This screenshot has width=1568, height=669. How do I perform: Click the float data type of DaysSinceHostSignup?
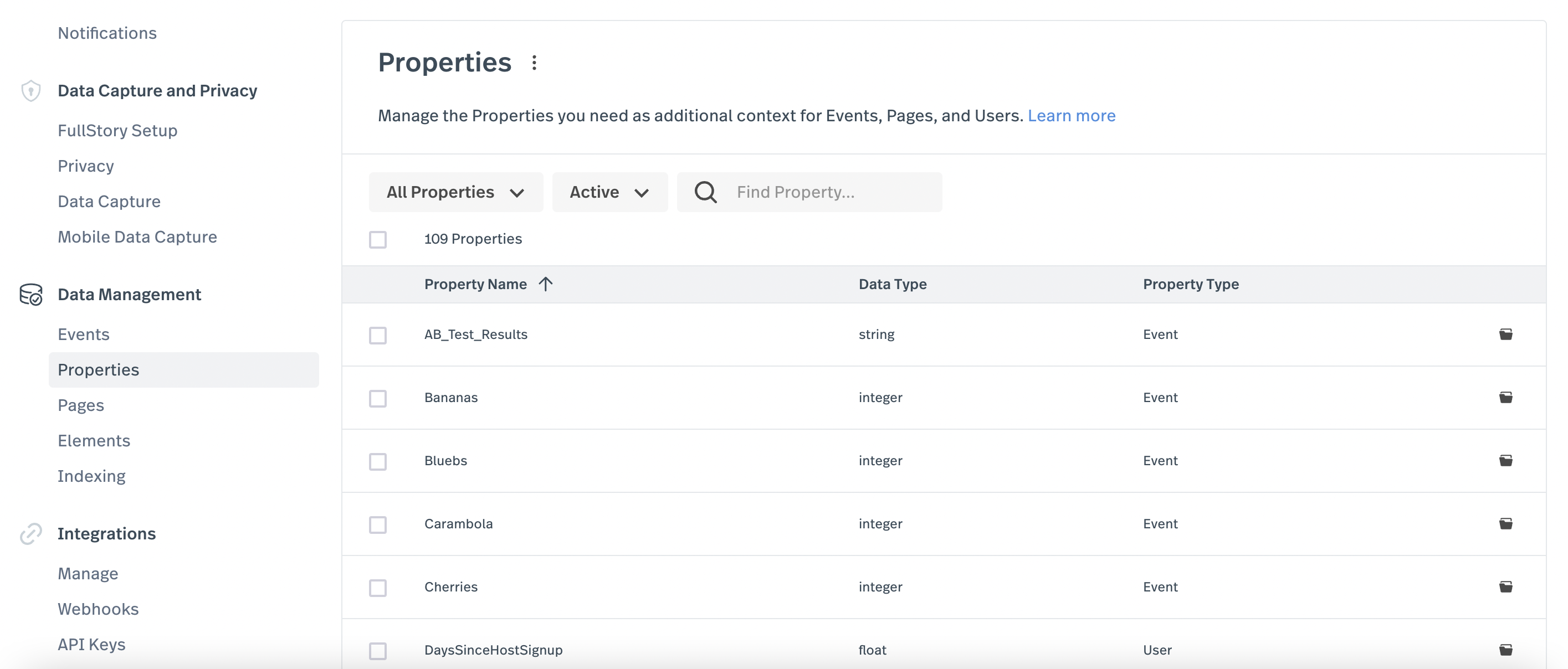click(x=872, y=650)
